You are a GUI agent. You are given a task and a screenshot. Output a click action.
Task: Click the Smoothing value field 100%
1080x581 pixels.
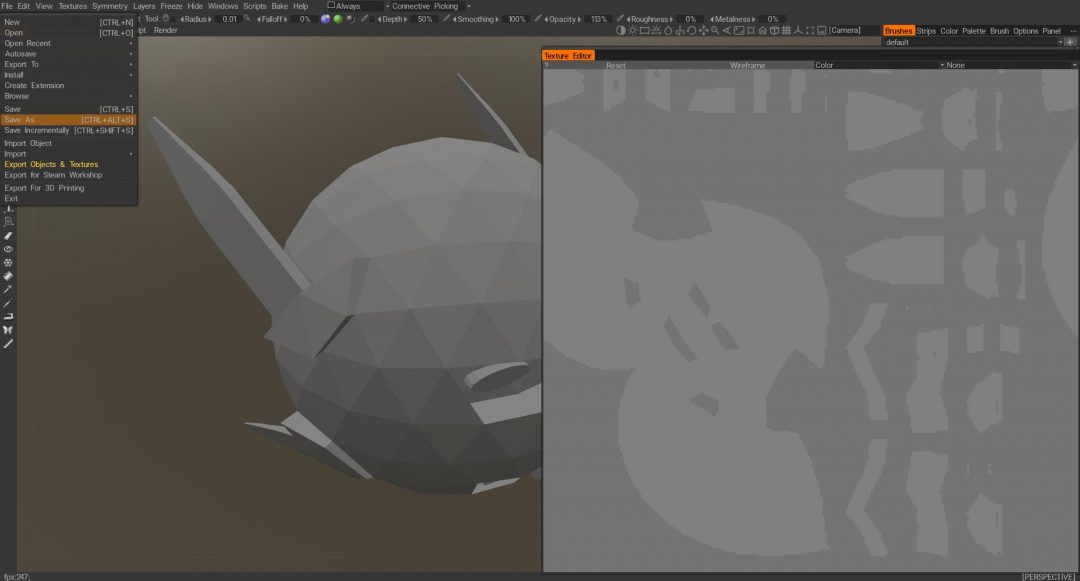click(x=517, y=19)
